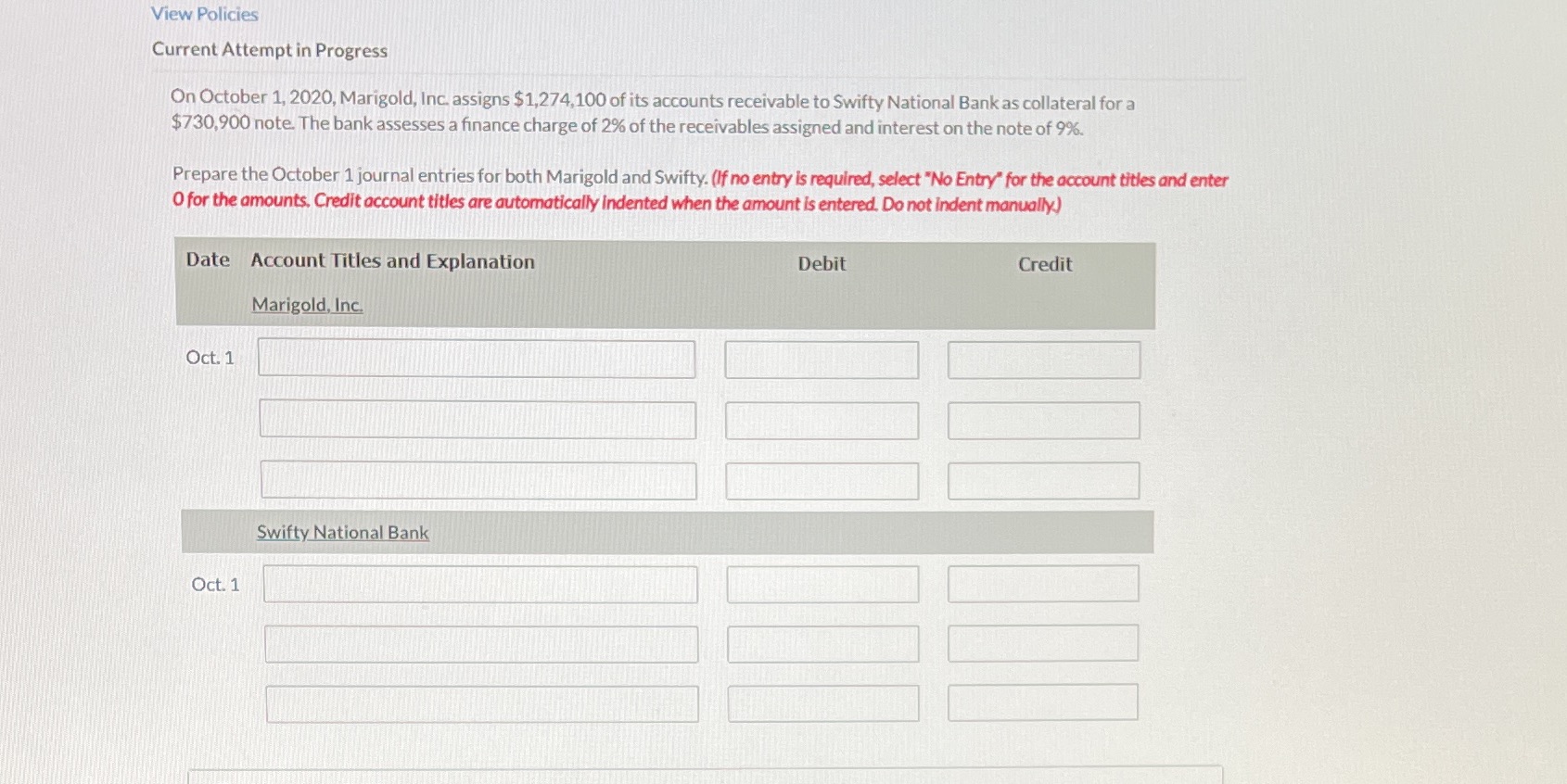Open Marigold's first account title dropdown
The width and height of the screenshot is (1567, 784).
[x=477, y=359]
